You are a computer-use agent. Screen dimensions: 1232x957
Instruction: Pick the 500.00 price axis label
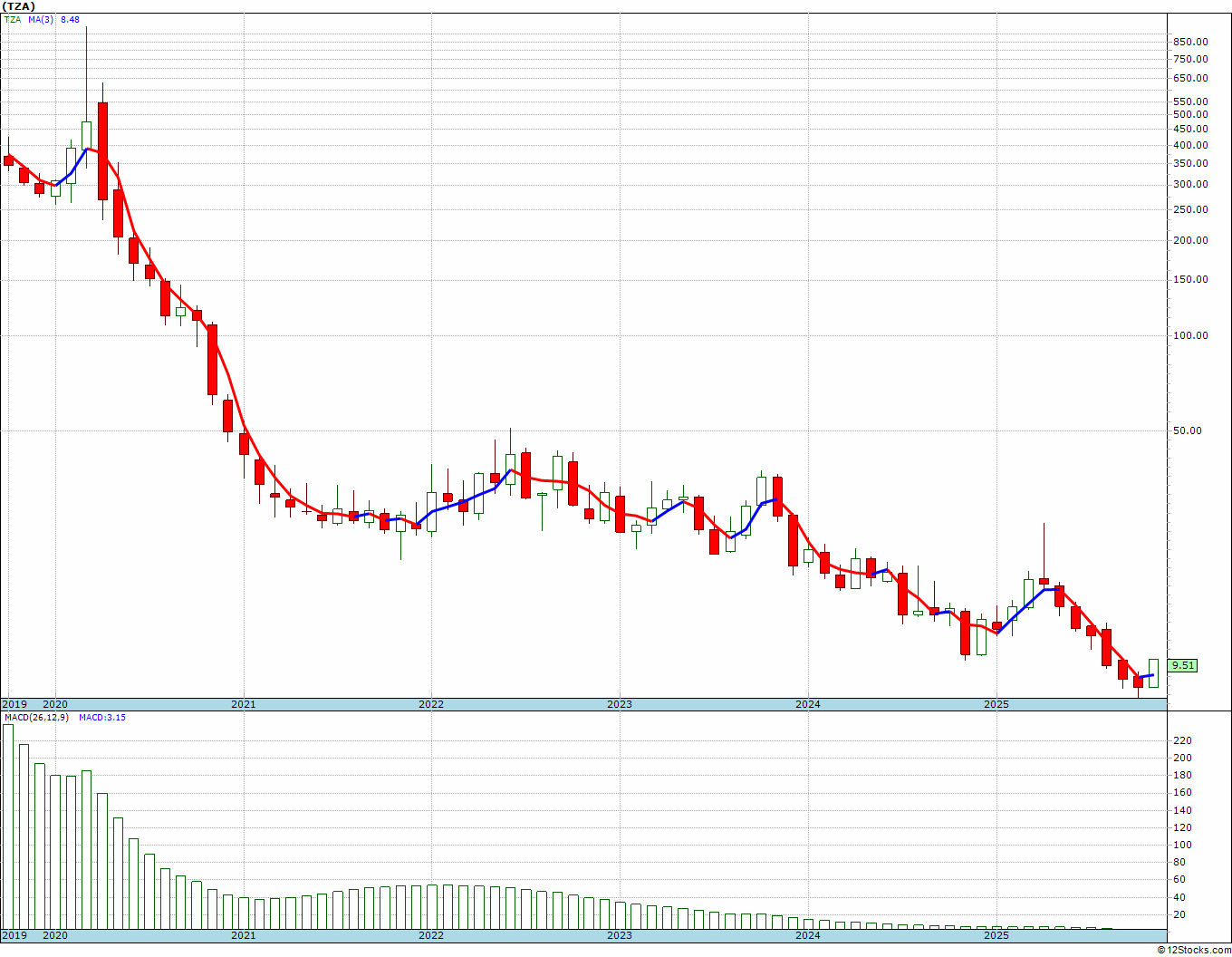[1189, 114]
